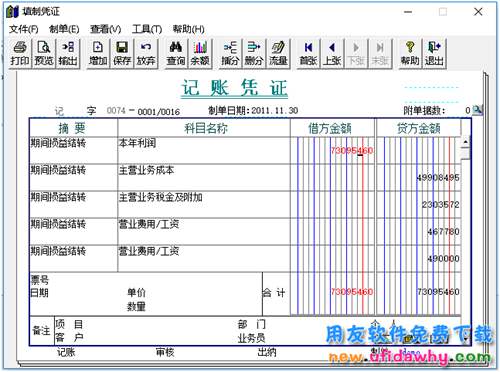Select the 本年利润 account name cell
The height and width of the screenshot is (372, 500).
click(204, 150)
